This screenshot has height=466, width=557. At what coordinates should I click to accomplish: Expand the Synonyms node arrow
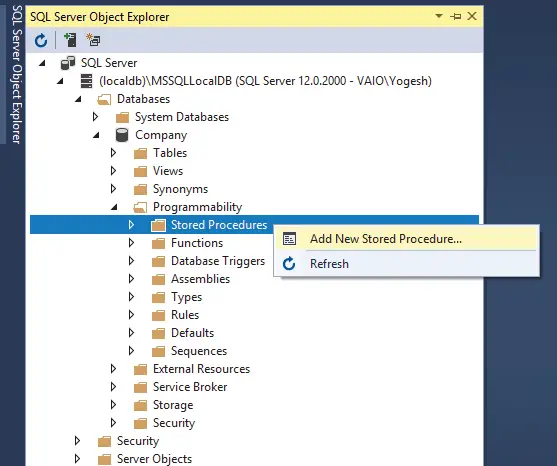[113, 189]
